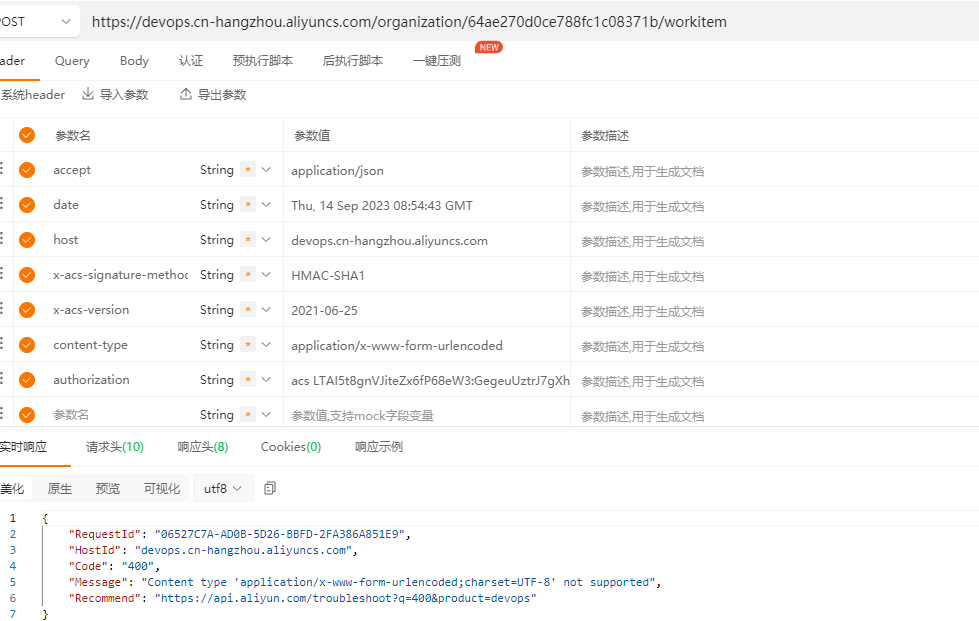Expand type dropdown for x-acs-signature-method row
The height and width of the screenshot is (621, 979).
tap(266, 275)
